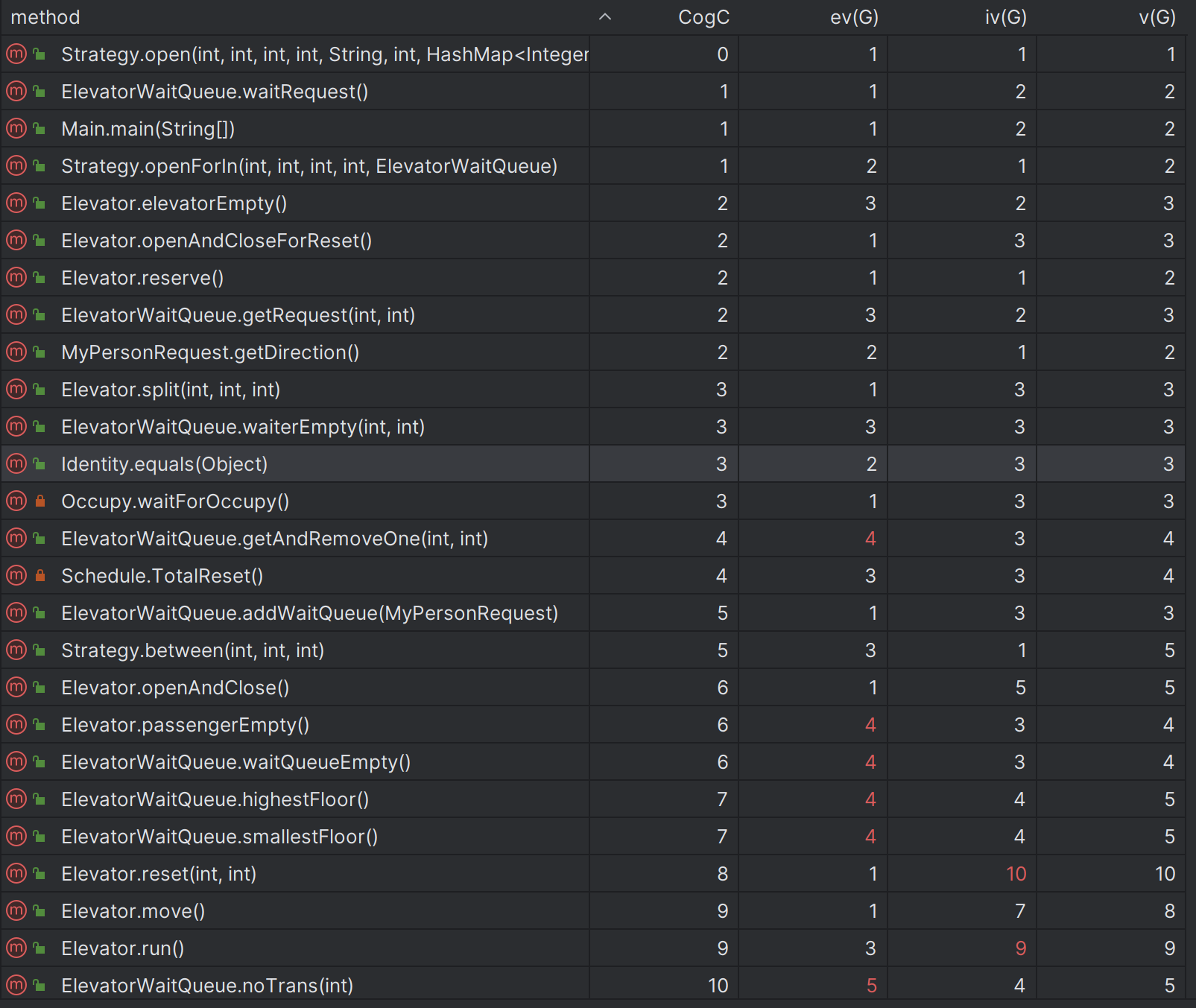Click the method icon beside ElevatorWaitQueue.waitRequest()
Image resolution: width=1196 pixels, height=1008 pixels.
(x=16, y=91)
